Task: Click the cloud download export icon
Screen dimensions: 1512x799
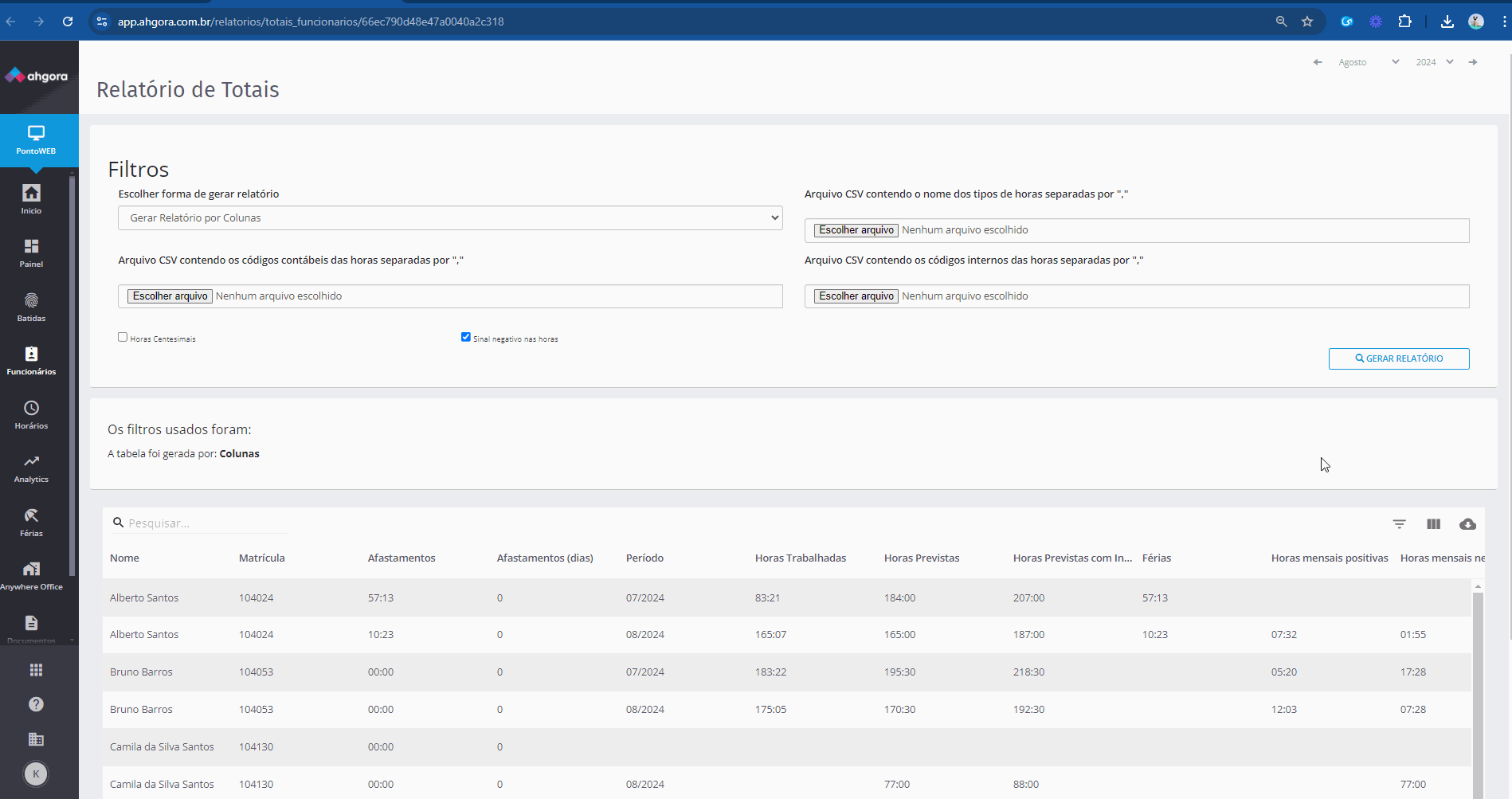Action: click(1467, 524)
